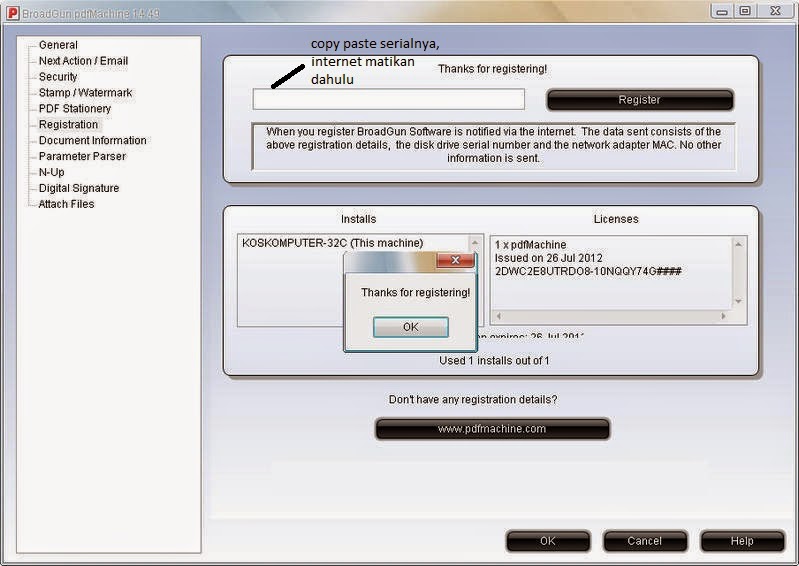The height and width of the screenshot is (566, 799).
Task: Select Document Information item
Action: [92, 141]
